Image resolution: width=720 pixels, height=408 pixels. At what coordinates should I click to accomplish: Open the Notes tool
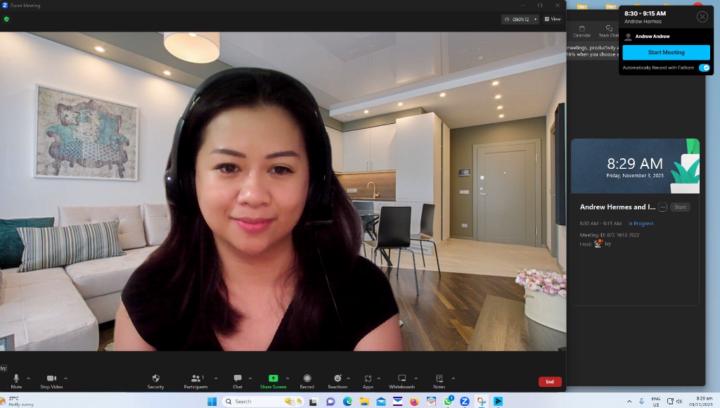tap(439, 379)
